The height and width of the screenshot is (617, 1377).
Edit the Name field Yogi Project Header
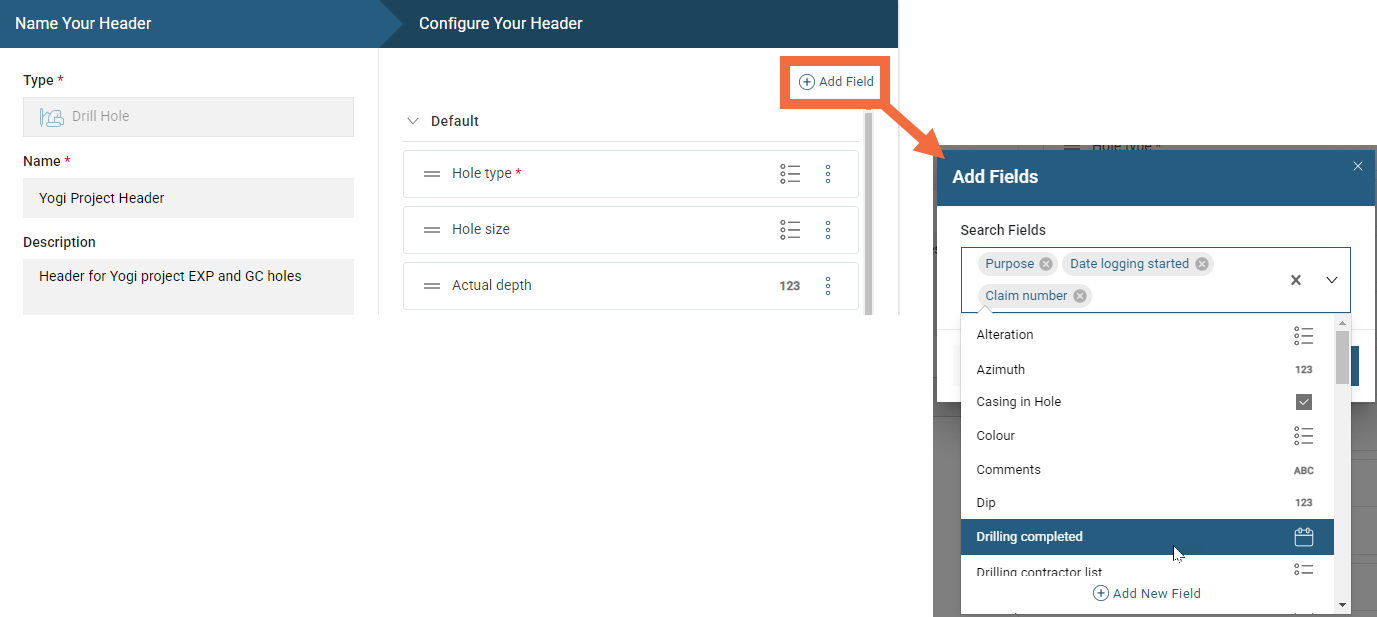click(188, 198)
